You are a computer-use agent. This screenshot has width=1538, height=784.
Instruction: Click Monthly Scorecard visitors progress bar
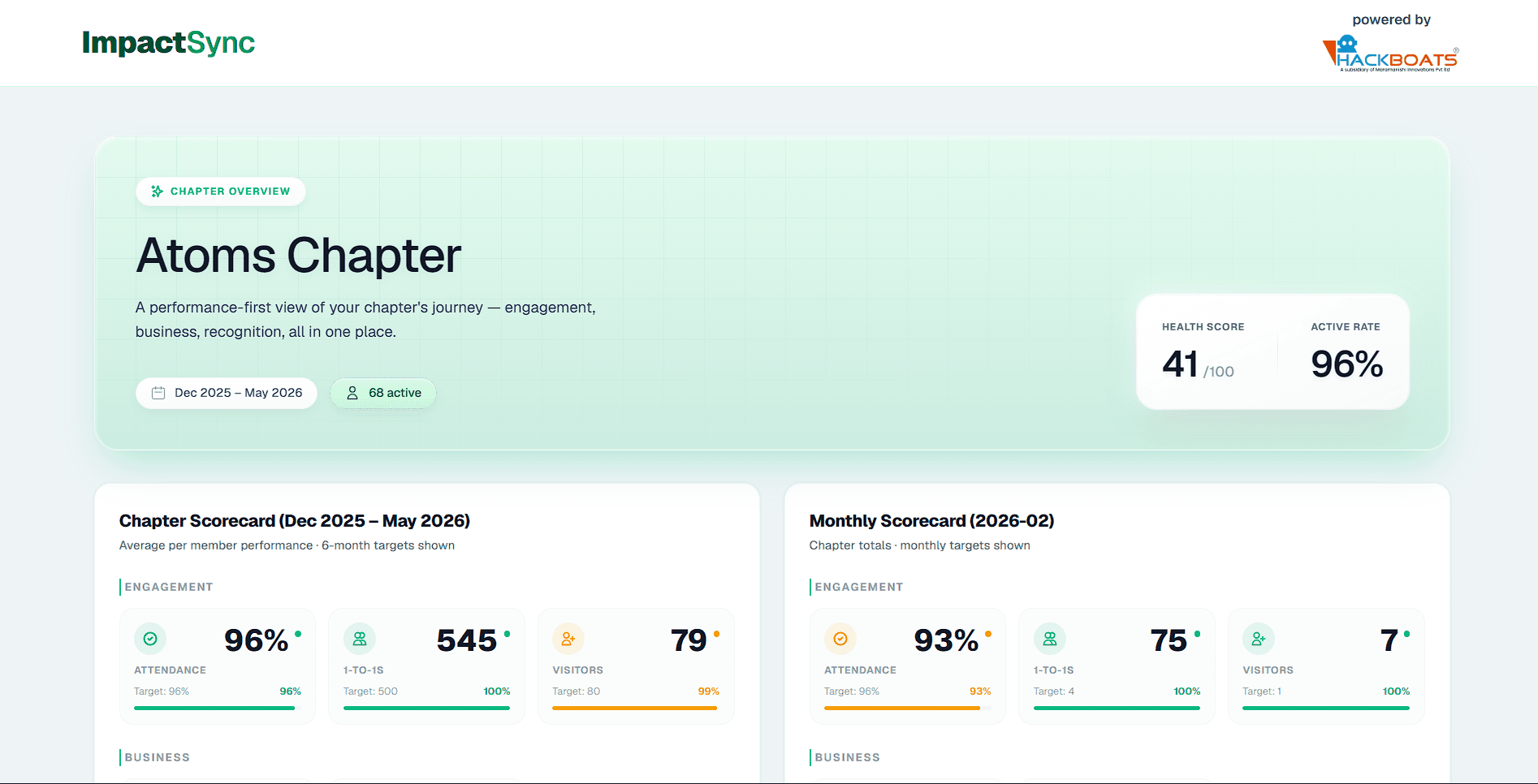tap(1326, 708)
